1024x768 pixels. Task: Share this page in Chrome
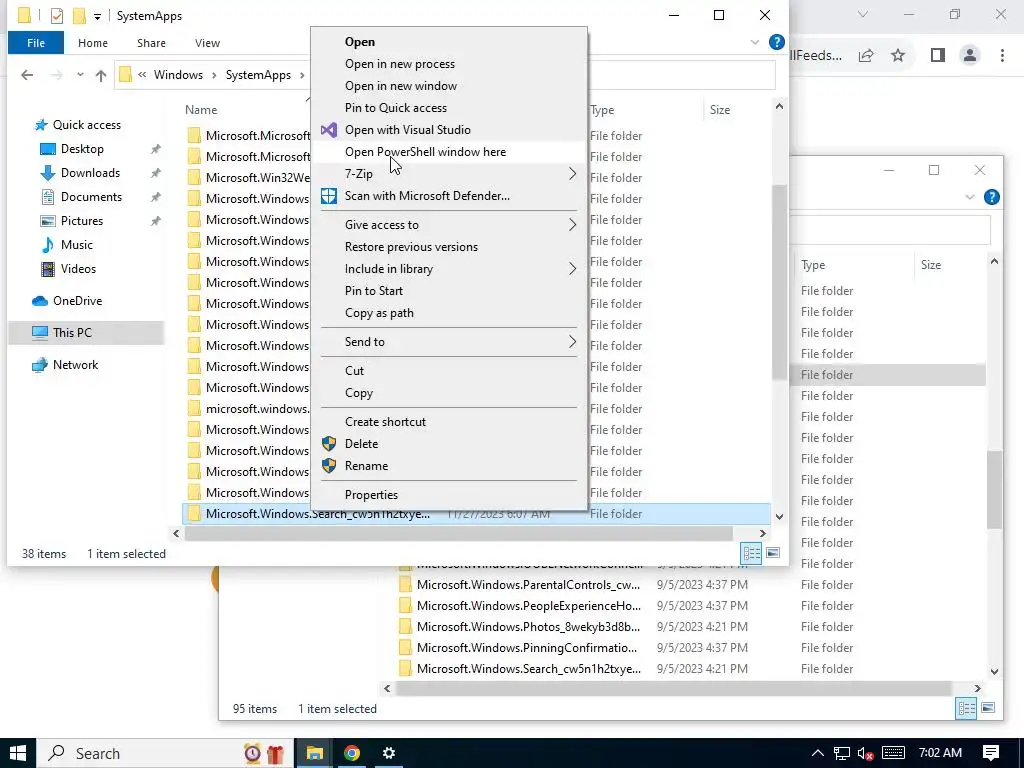click(x=867, y=56)
